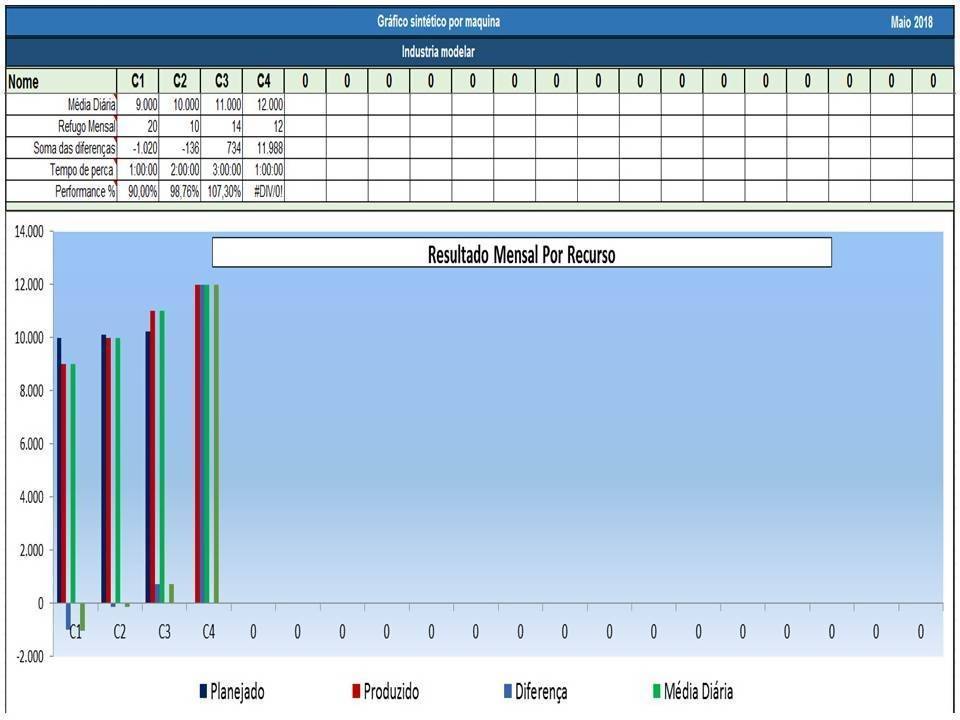
Task: Select the Nome header cell
Action: [x=60, y=82]
